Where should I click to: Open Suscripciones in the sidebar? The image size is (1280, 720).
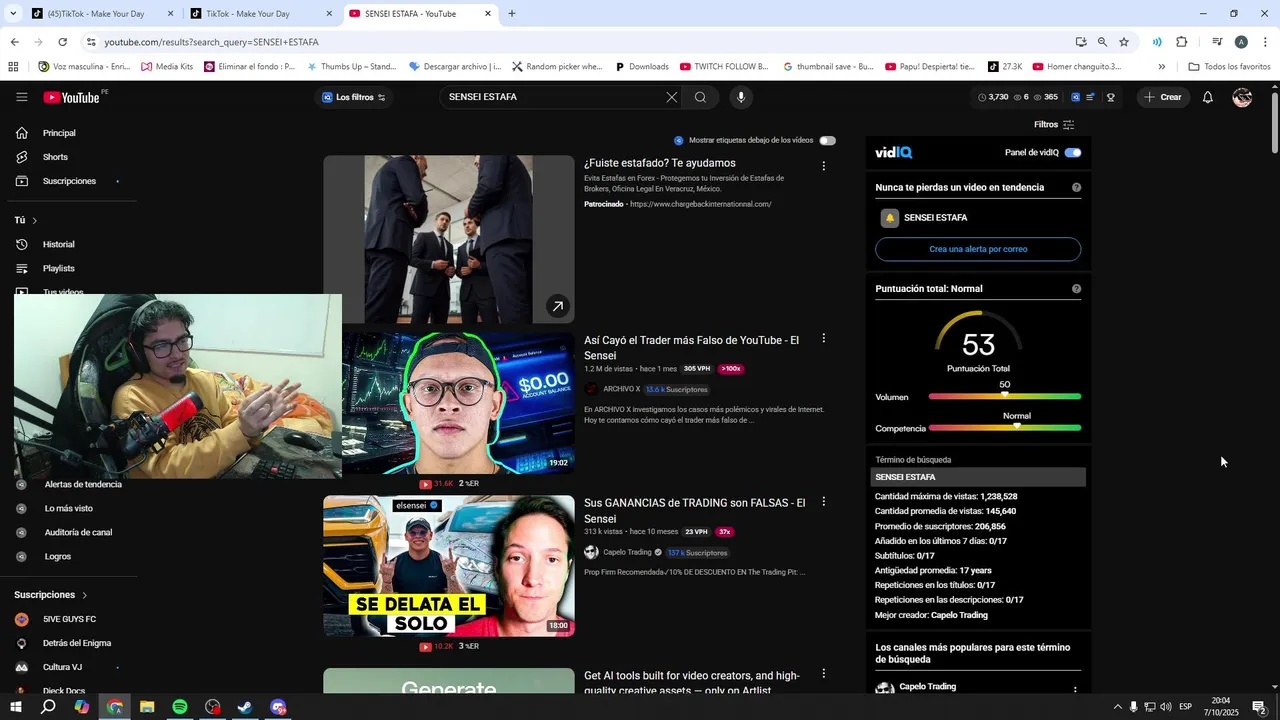pyautogui.click(x=70, y=181)
